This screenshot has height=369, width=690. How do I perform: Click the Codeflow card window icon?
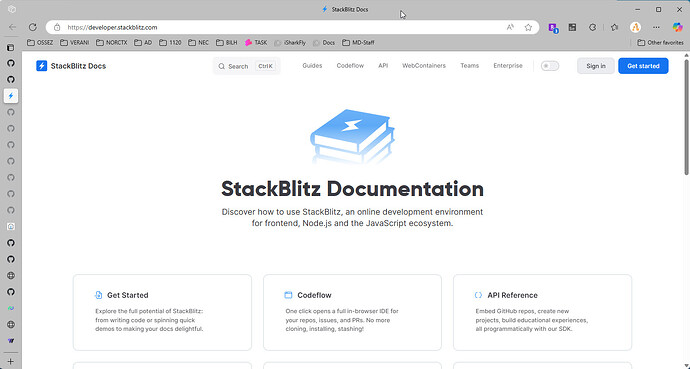288,295
